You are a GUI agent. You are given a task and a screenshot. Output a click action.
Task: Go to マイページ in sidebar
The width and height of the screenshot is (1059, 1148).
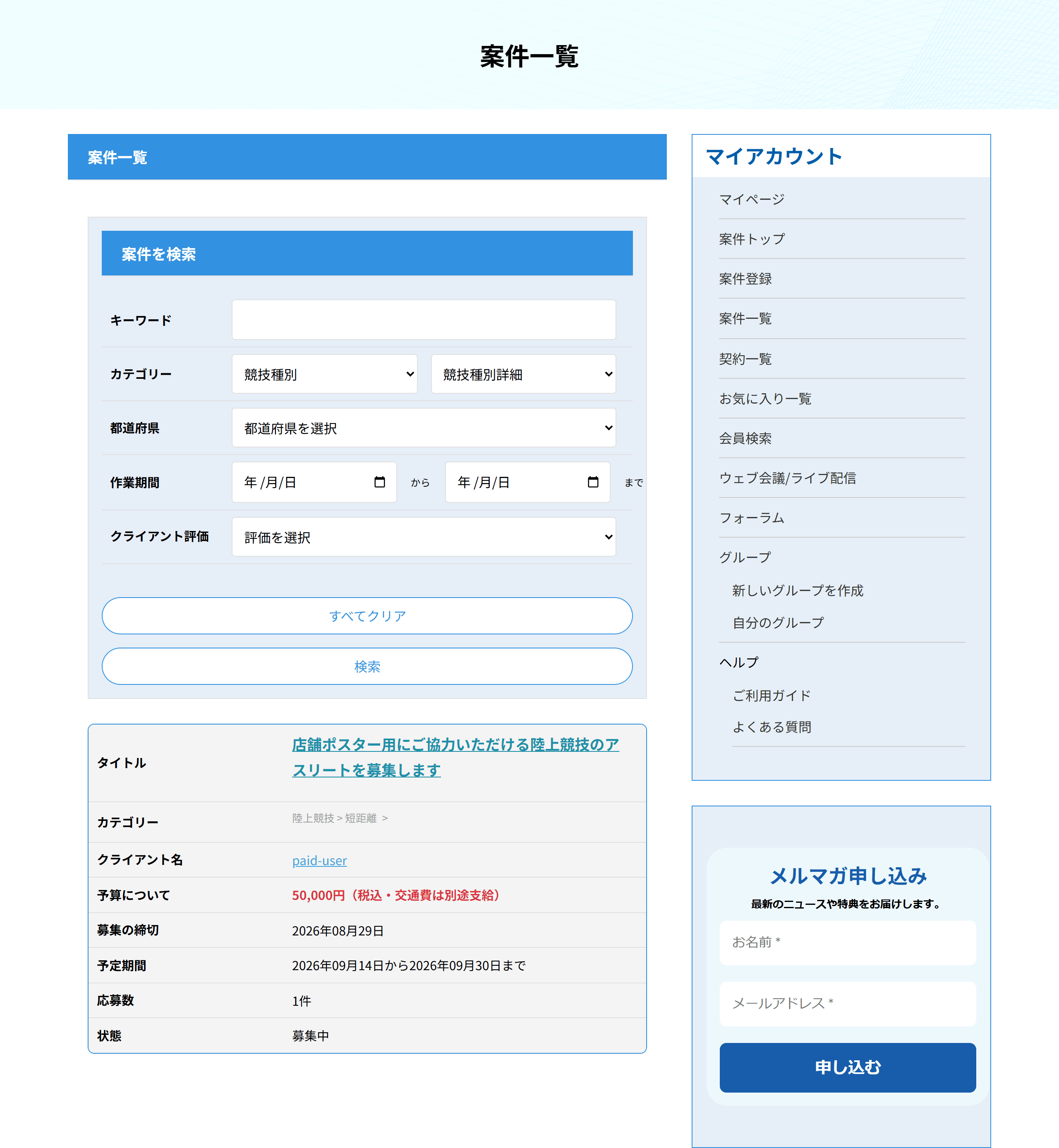click(751, 199)
